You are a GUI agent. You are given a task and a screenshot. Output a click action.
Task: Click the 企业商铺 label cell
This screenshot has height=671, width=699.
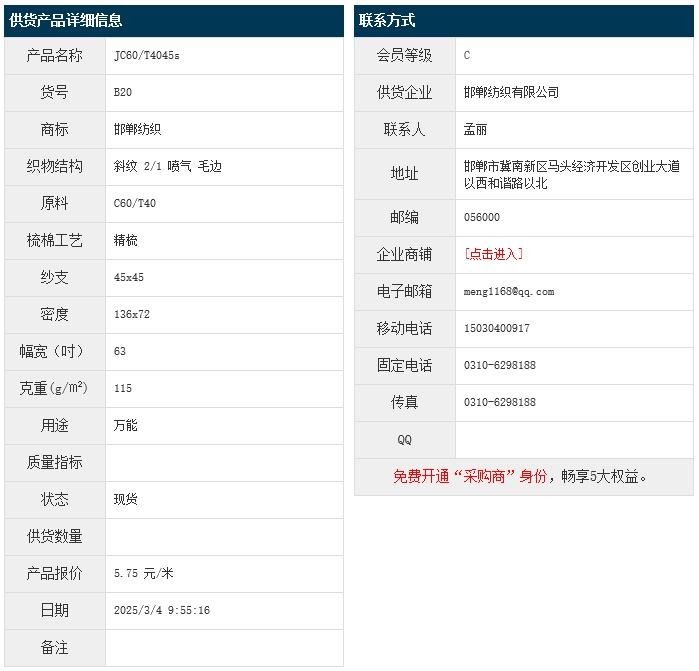pyautogui.click(x=404, y=255)
